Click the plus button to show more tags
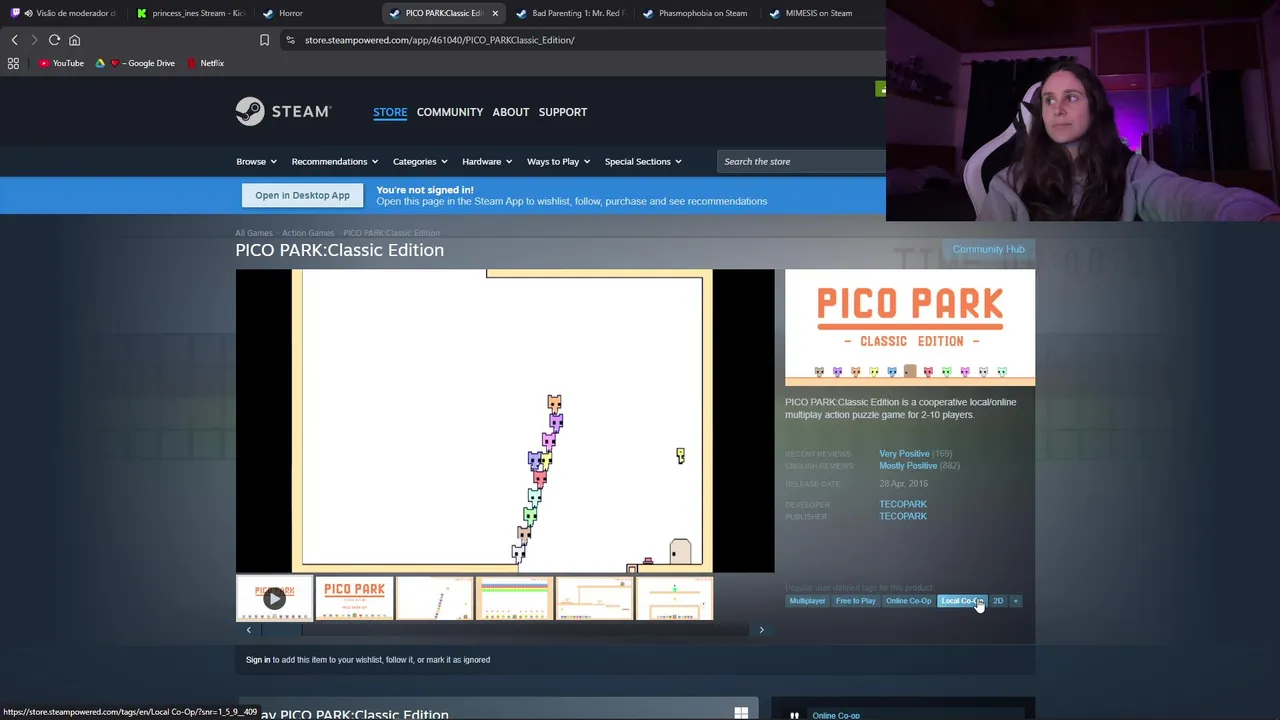The image size is (1280, 720). 1015,601
